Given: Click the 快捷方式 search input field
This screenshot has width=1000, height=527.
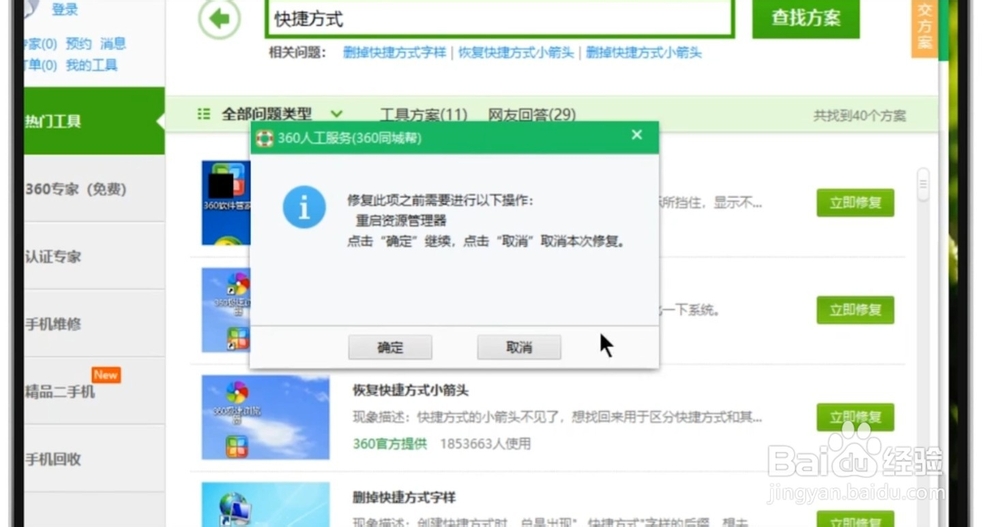Looking at the screenshot, I should pyautogui.click(x=499, y=19).
